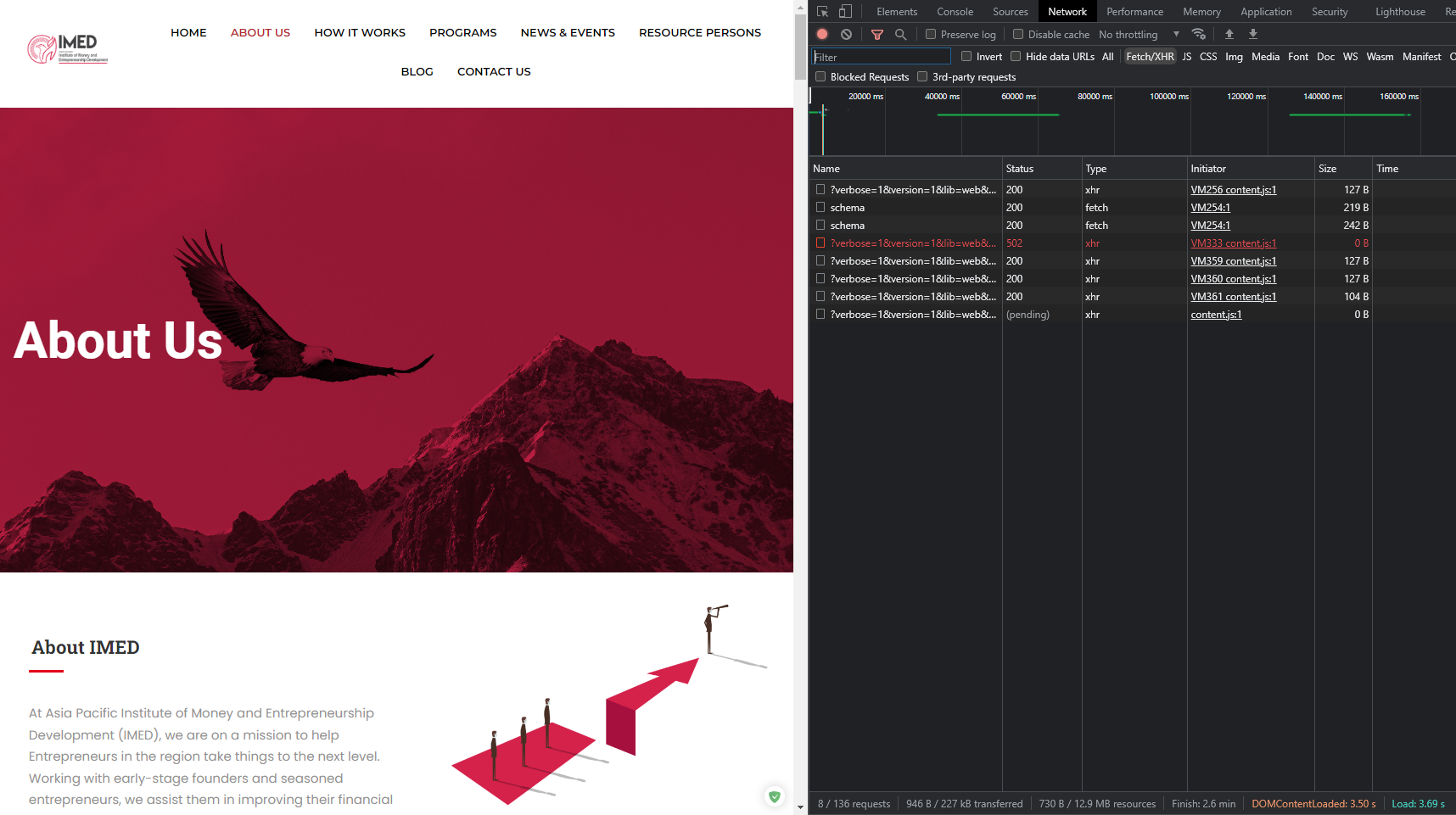Open the VM333 content.js:1 initiator link
The width and height of the screenshot is (1456, 815).
coord(1233,243)
